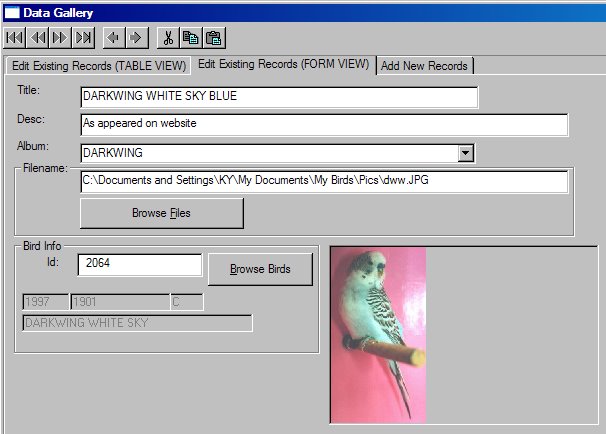Screen dimensions: 606x434
Task: Click the Paste clipboard icon
Action: point(214,37)
